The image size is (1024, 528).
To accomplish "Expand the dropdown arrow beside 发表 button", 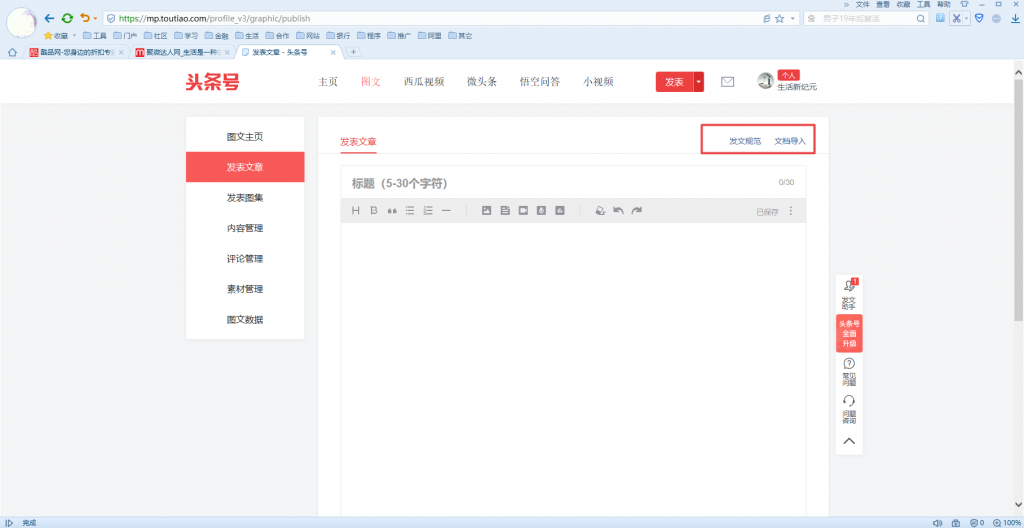I will pyautogui.click(x=699, y=82).
